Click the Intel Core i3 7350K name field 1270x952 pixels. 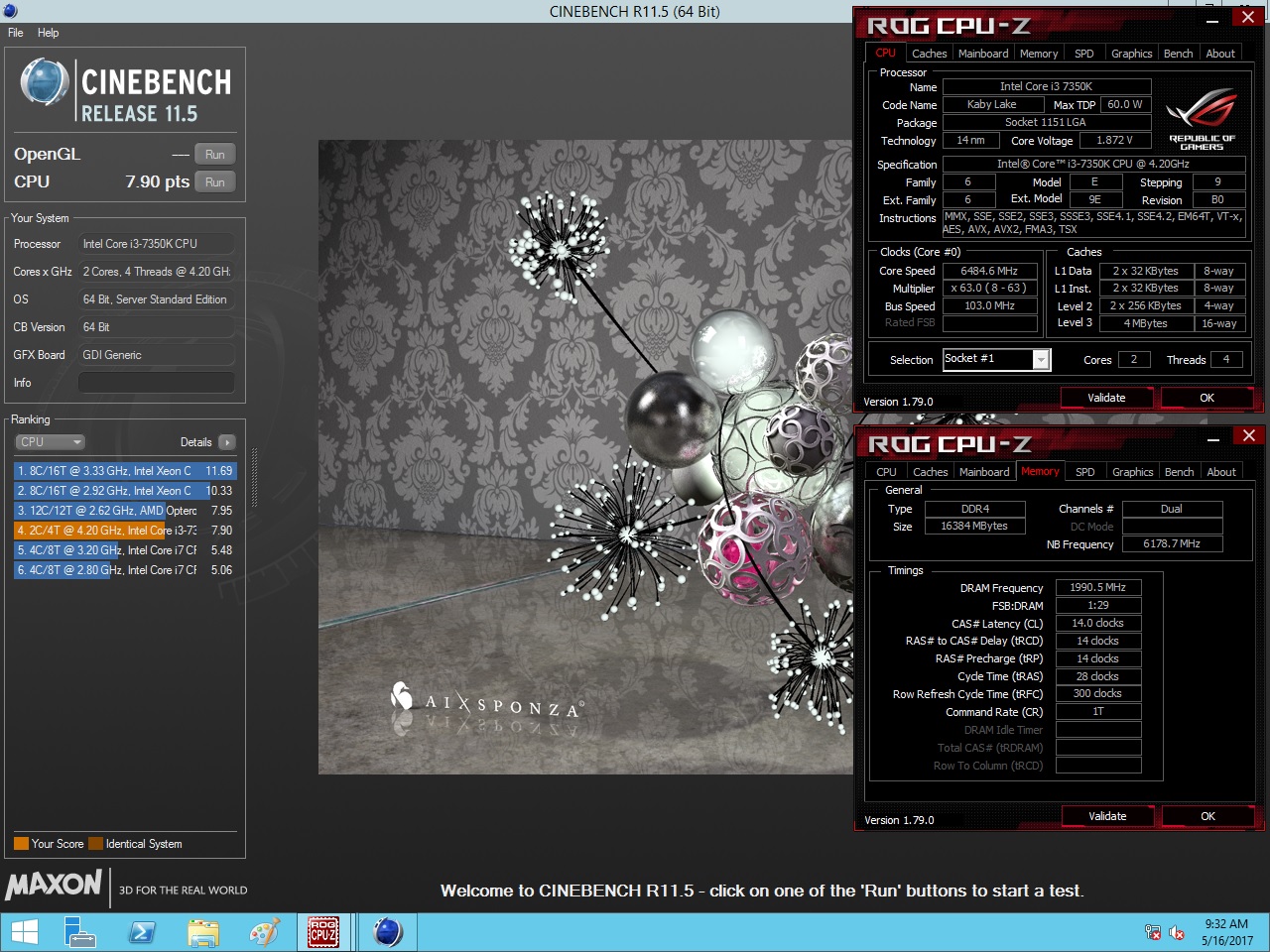(x=1046, y=86)
